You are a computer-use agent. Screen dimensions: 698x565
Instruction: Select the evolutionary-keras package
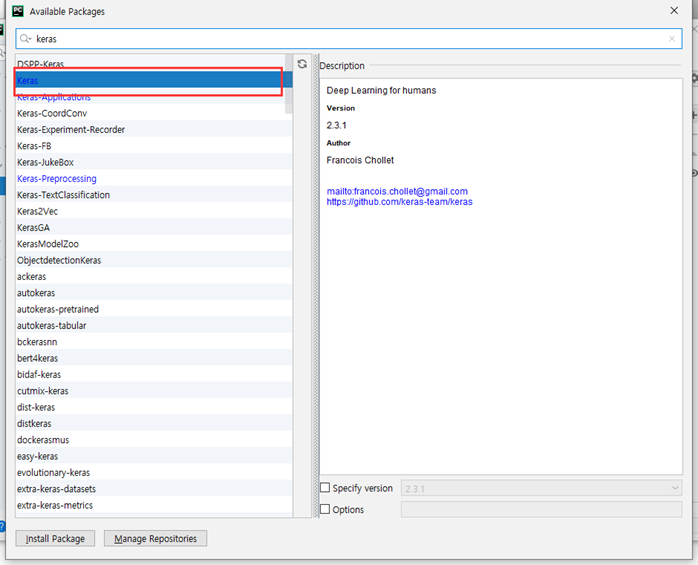pos(154,472)
